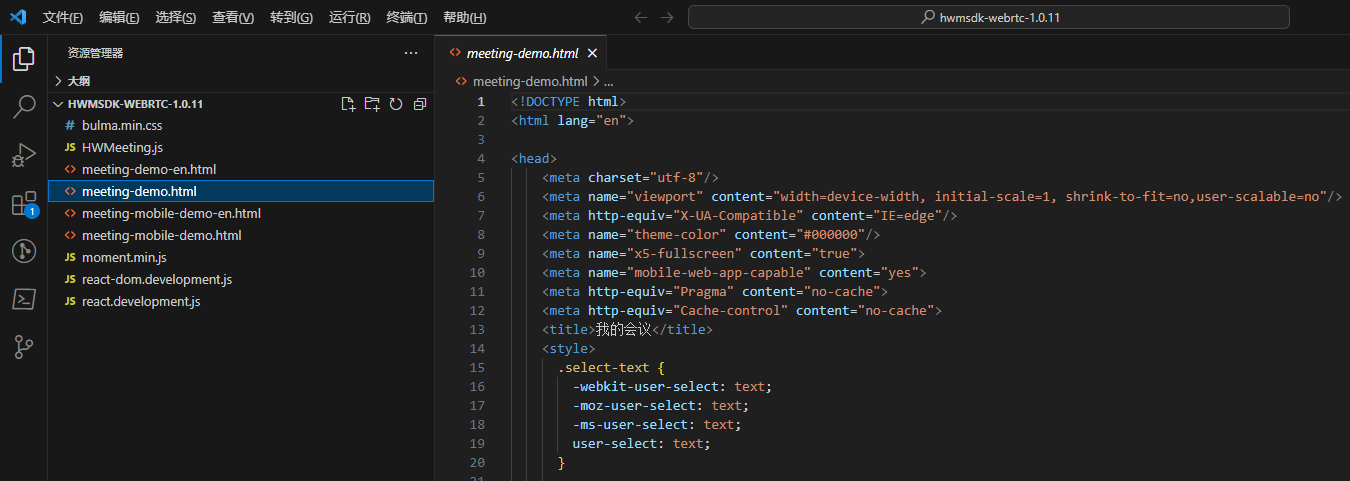Open explorer more actions ellipsis
Viewport: 1350px width, 481px height.
pyautogui.click(x=411, y=53)
